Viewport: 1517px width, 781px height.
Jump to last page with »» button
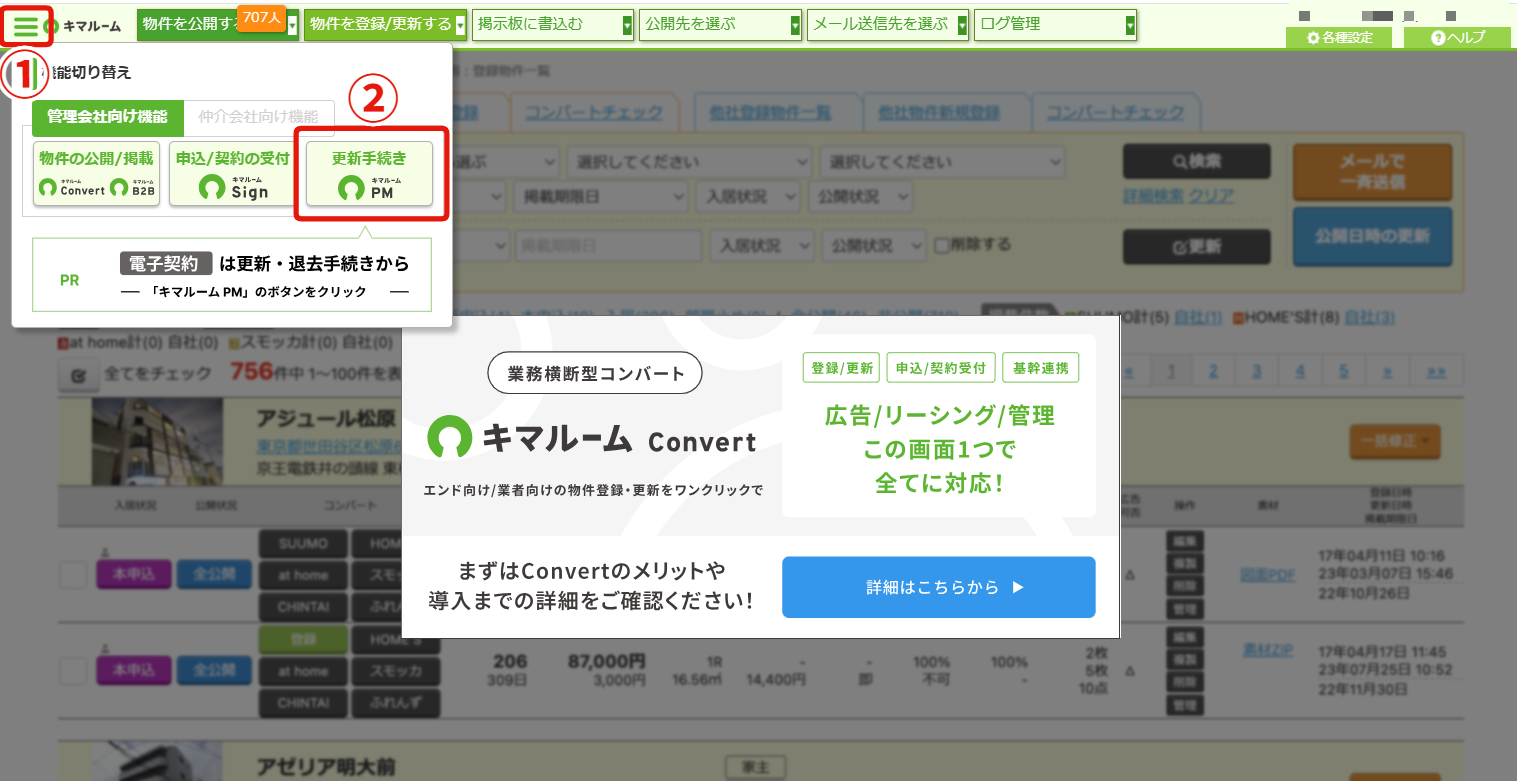(x=1436, y=372)
